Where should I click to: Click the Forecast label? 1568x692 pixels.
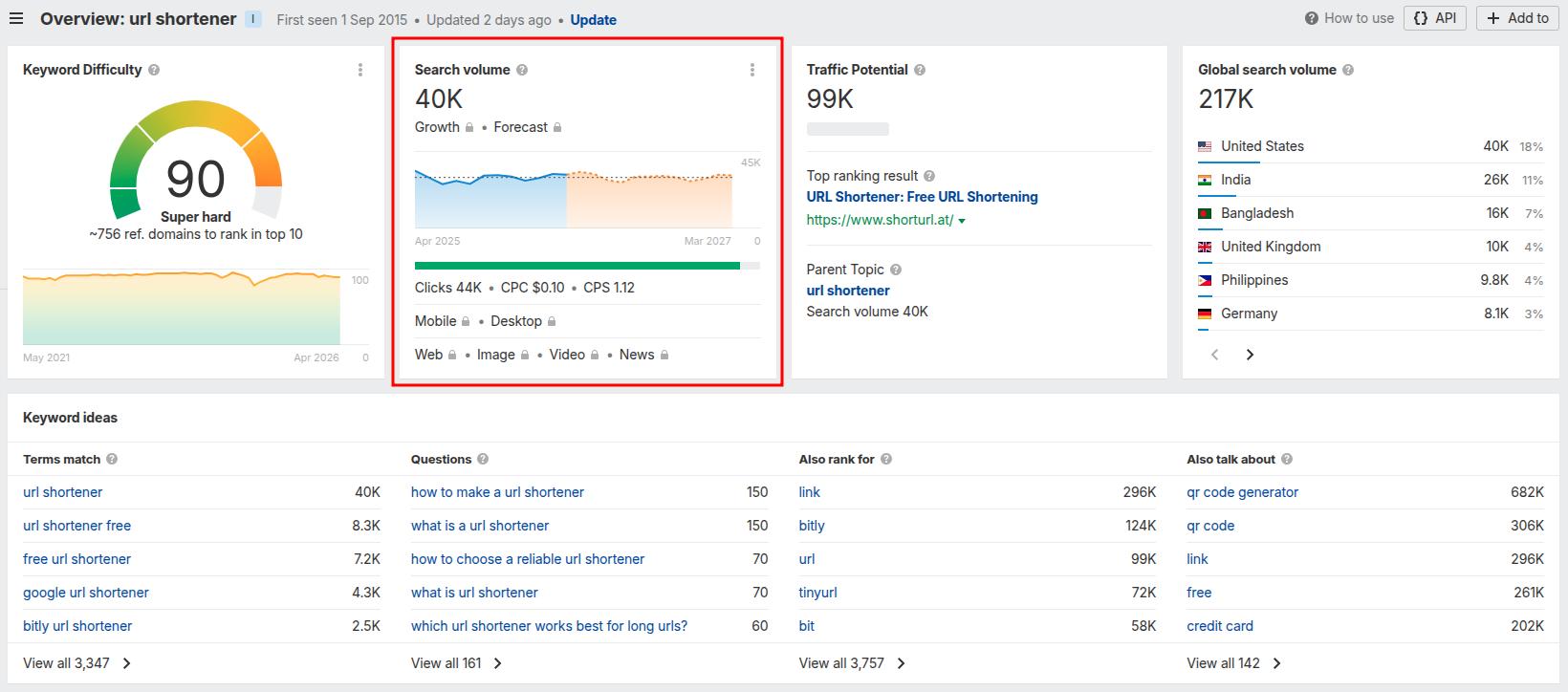coord(520,127)
